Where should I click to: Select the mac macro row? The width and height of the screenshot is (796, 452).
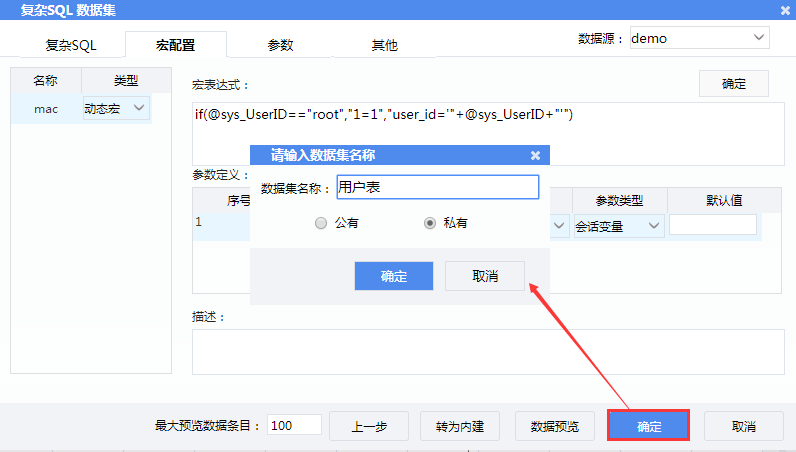point(46,107)
